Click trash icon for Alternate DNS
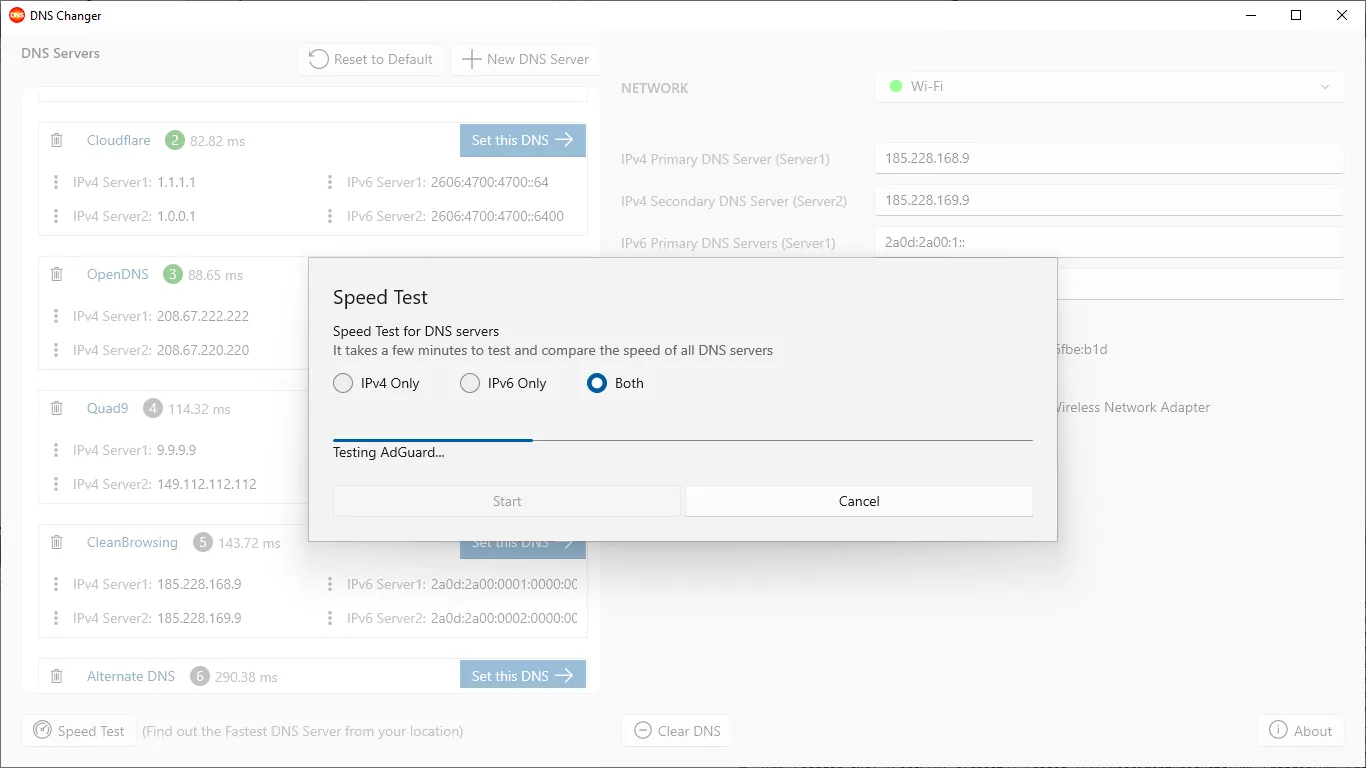Viewport: 1366px width, 768px height. tap(57, 676)
